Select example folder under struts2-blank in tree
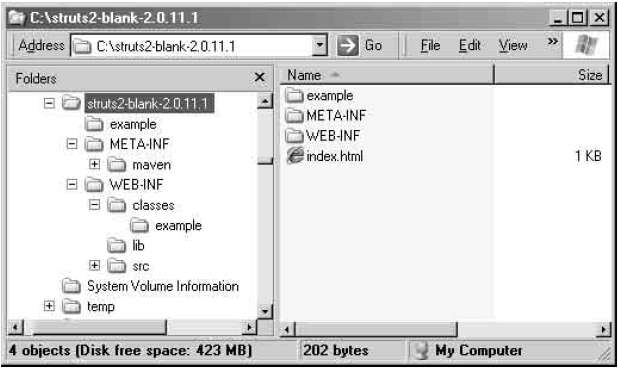The image size is (618, 368). click(x=133, y=125)
